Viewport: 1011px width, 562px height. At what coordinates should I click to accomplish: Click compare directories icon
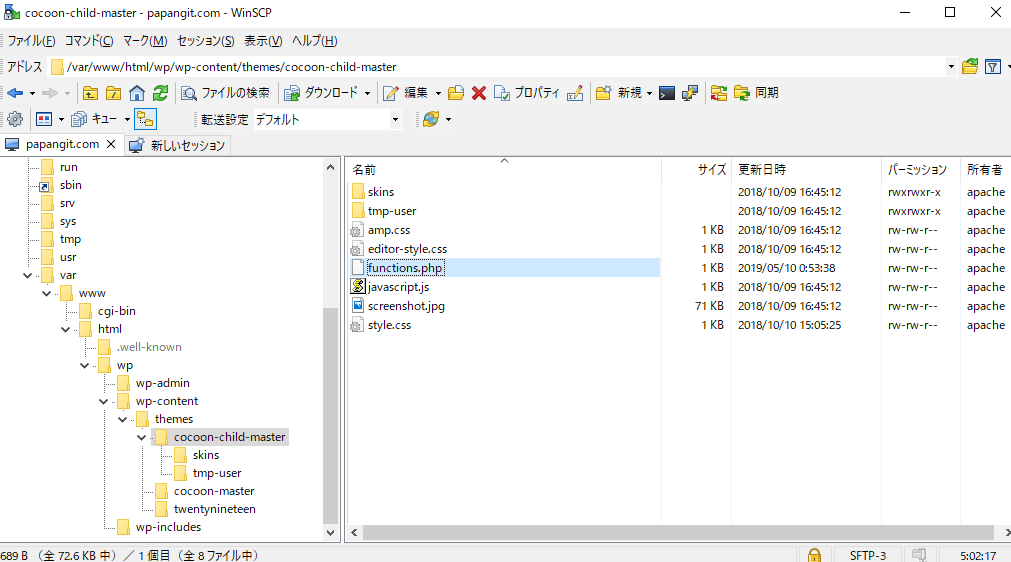point(719,93)
